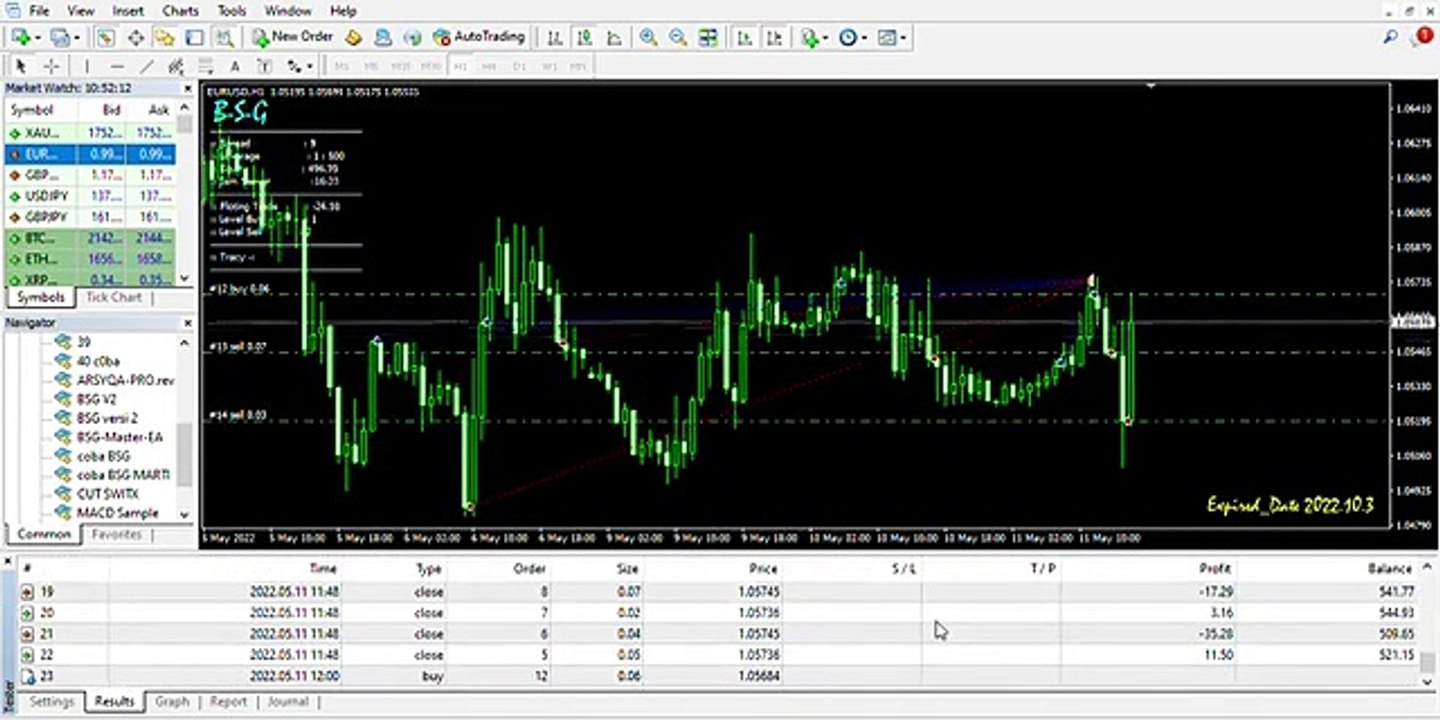Switch timeframe to H4
This screenshot has height=720, width=1440.
click(x=489, y=66)
